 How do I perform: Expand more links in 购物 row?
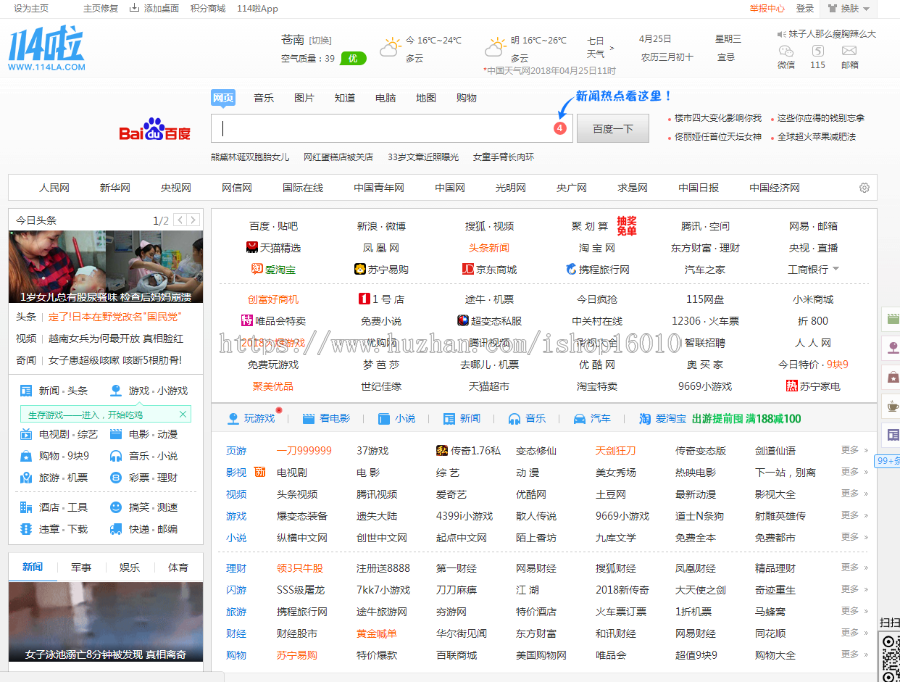(x=855, y=654)
